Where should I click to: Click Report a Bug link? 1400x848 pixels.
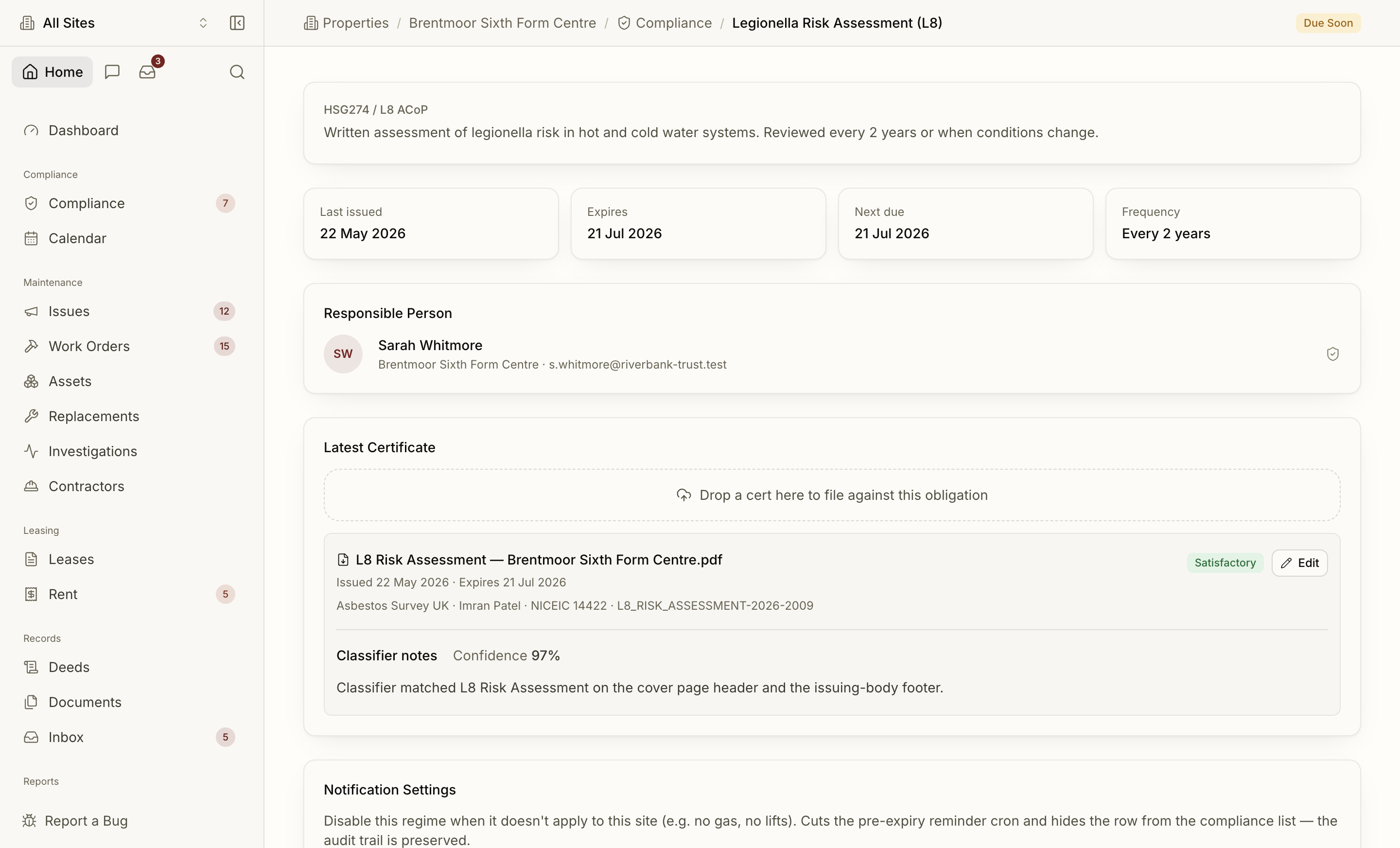[x=75, y=820]
